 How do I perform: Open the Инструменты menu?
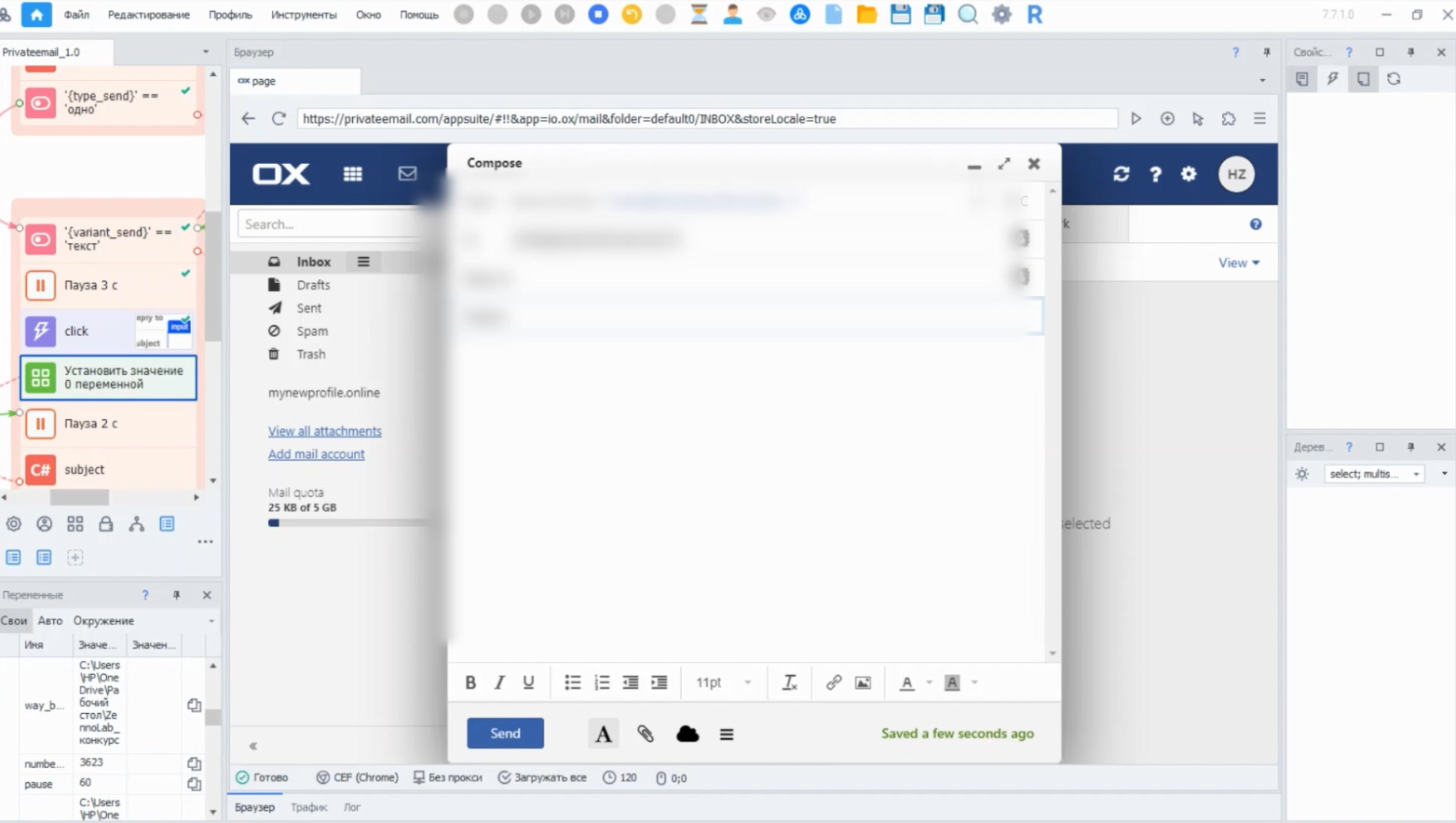(304, 15)
